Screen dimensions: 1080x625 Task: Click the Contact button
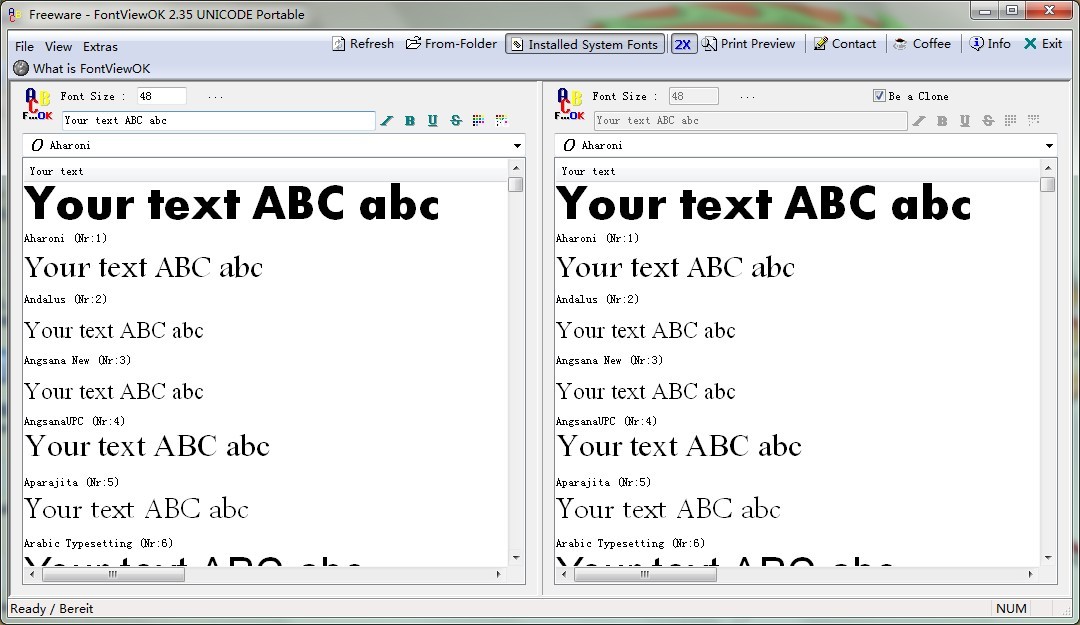(x=844, y=44)
